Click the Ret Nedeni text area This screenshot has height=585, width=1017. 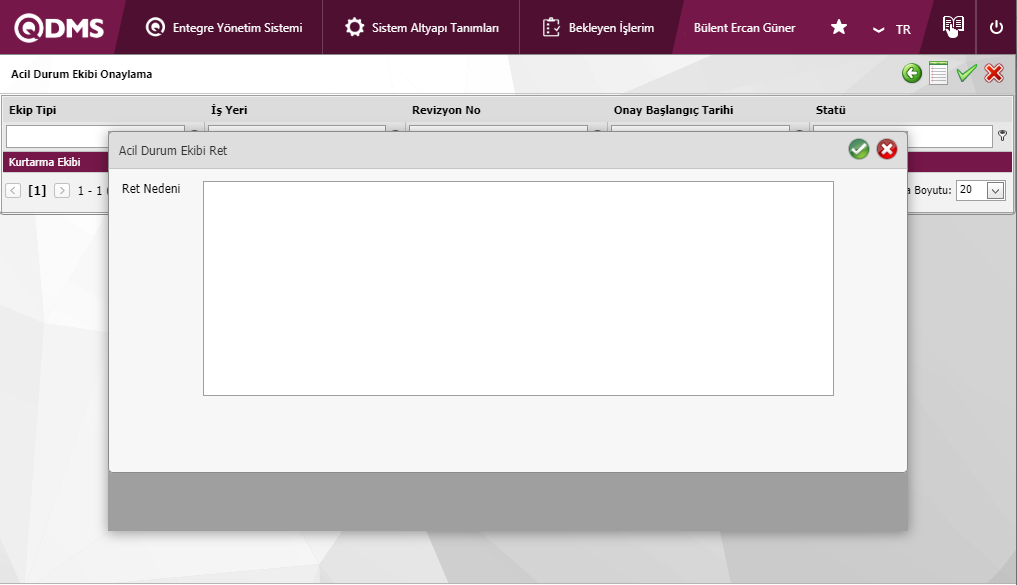[x=518, y=288]
